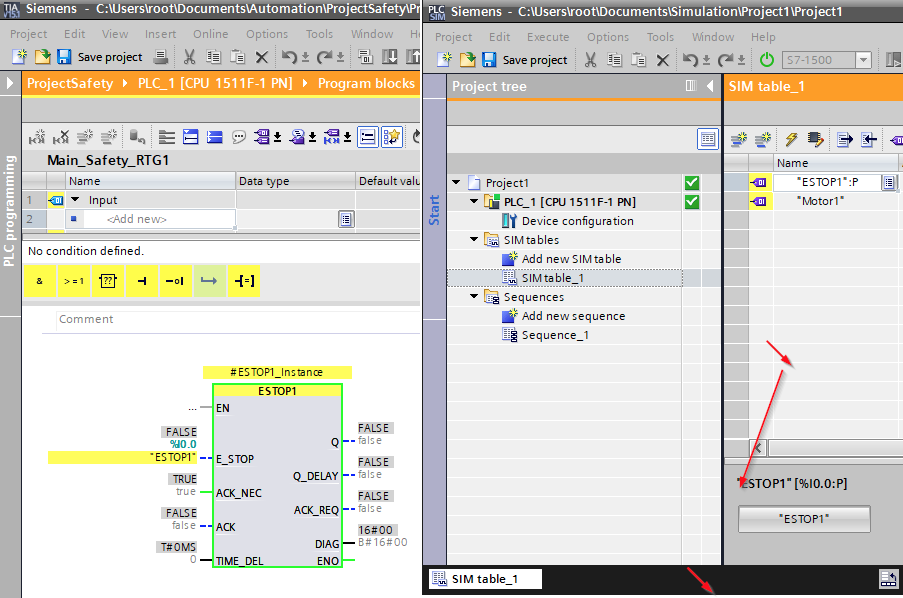This screenshot has height=598, width=903.
Task: Click import arrow icon in SIM table toolbar
Action: point(868,139)
